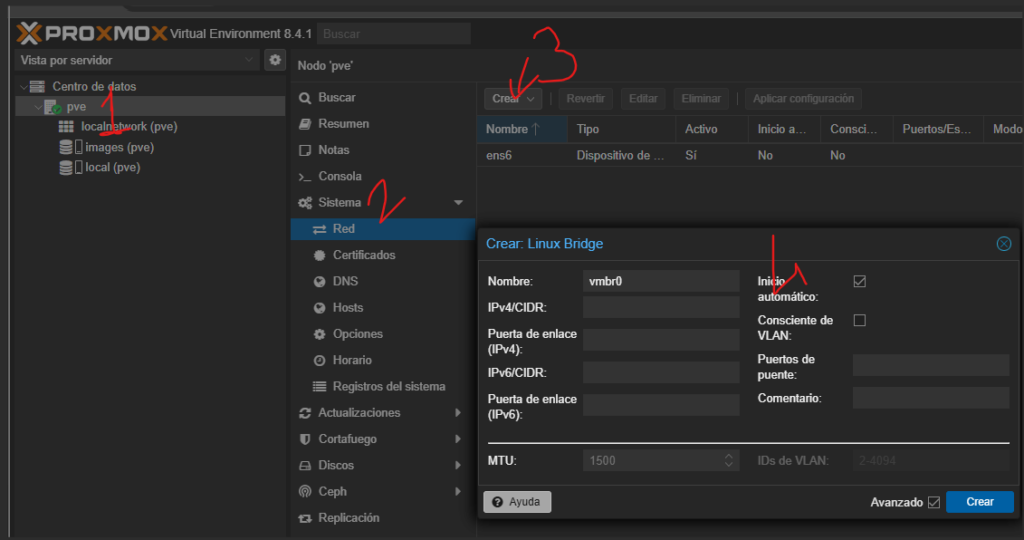The image size is (1024, 540).
Task: Close the Crear: Linux Bridge dialog
Action: (1004, 244)
